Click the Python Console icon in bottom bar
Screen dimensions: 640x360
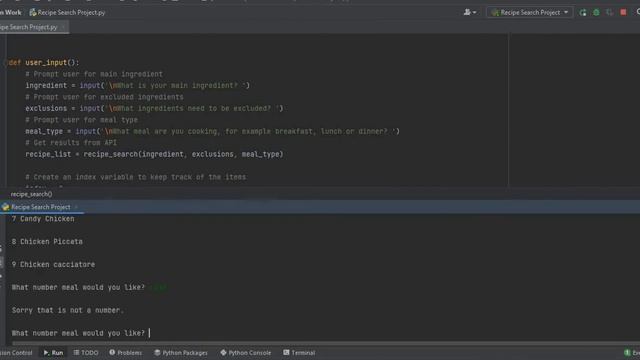coord(223,352)
